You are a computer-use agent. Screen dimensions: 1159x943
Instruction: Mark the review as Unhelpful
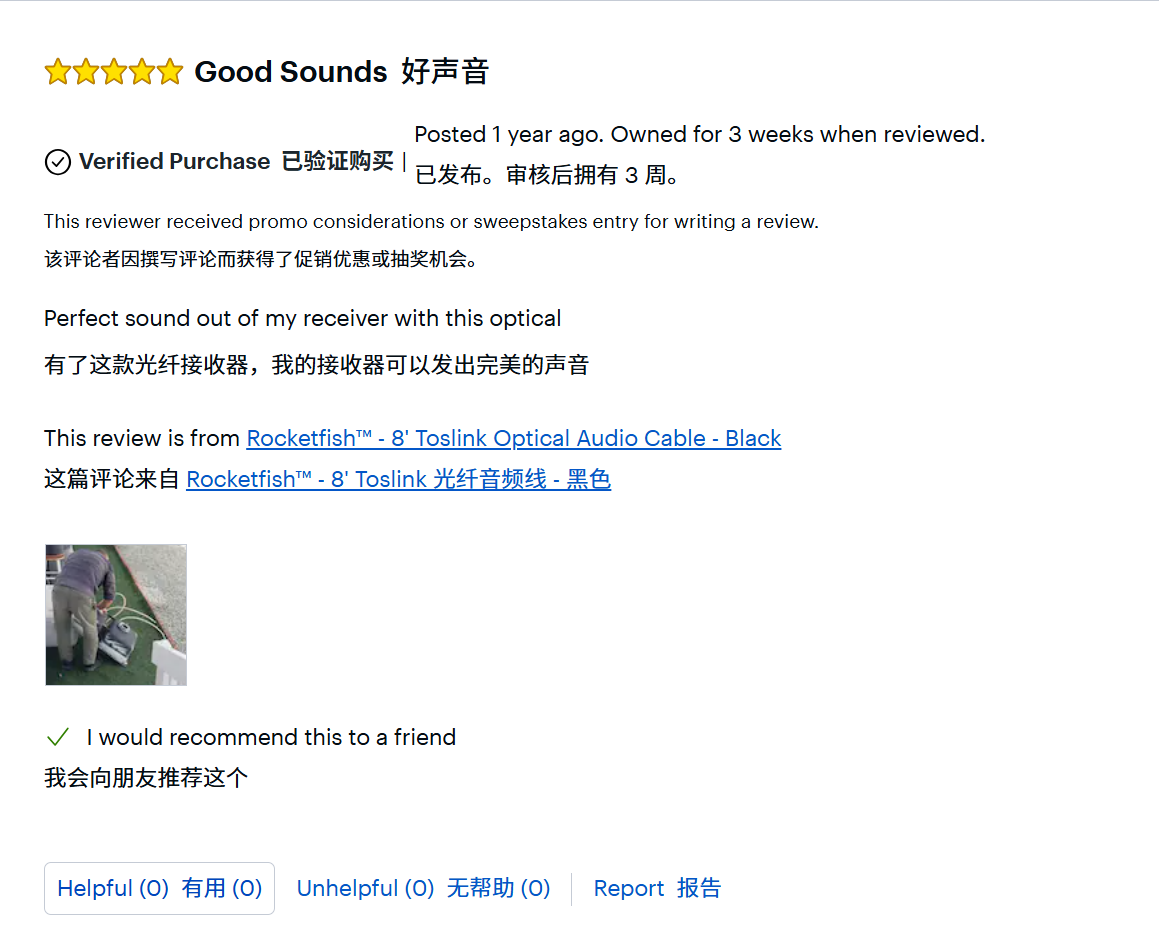click(x=423, y=888)
